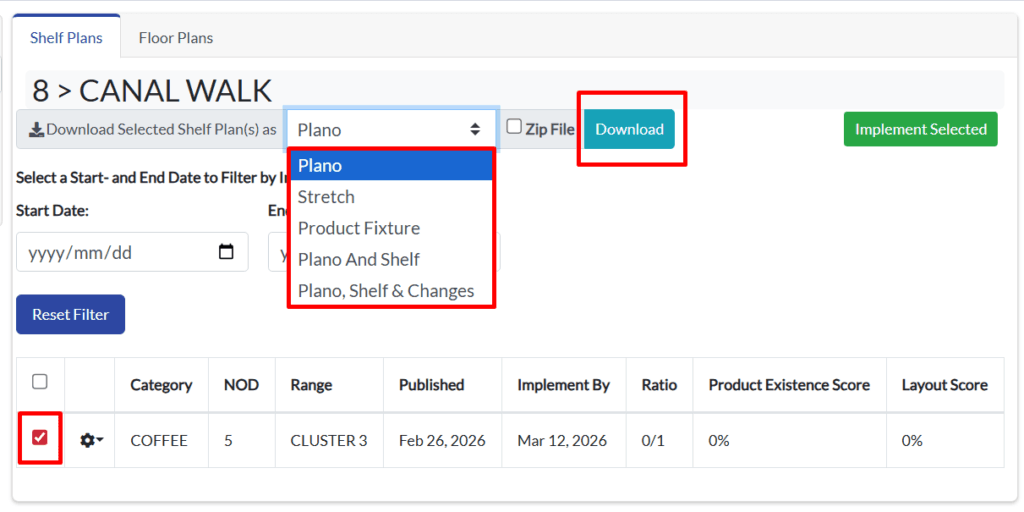Screen dimensions: 1024x512
Task: Open the Plano format dropdown
Action: coord(391,129)
